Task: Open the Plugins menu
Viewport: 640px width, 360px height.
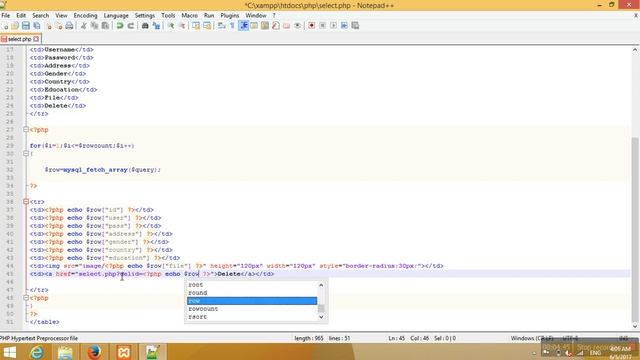Action: click(x=229, y=16)
